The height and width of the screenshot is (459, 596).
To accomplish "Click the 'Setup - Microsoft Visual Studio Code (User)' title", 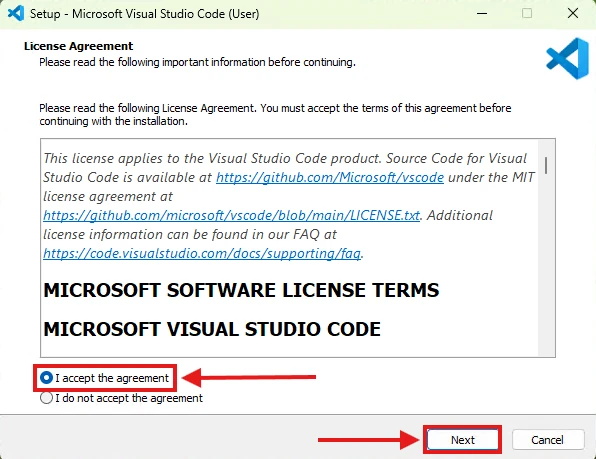I will 144,14.
